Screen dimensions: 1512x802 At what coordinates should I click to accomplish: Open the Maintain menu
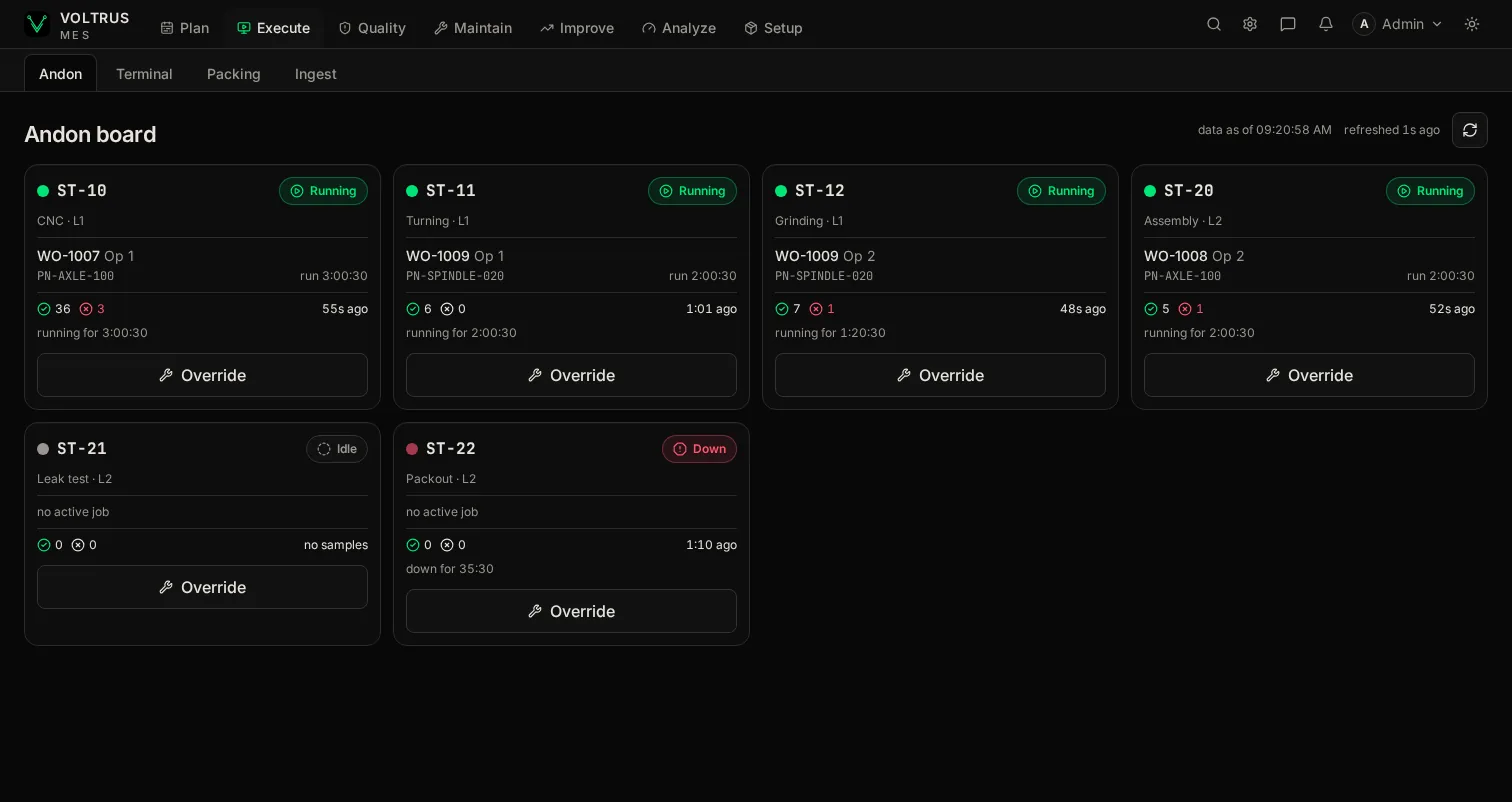pos(473,28)
